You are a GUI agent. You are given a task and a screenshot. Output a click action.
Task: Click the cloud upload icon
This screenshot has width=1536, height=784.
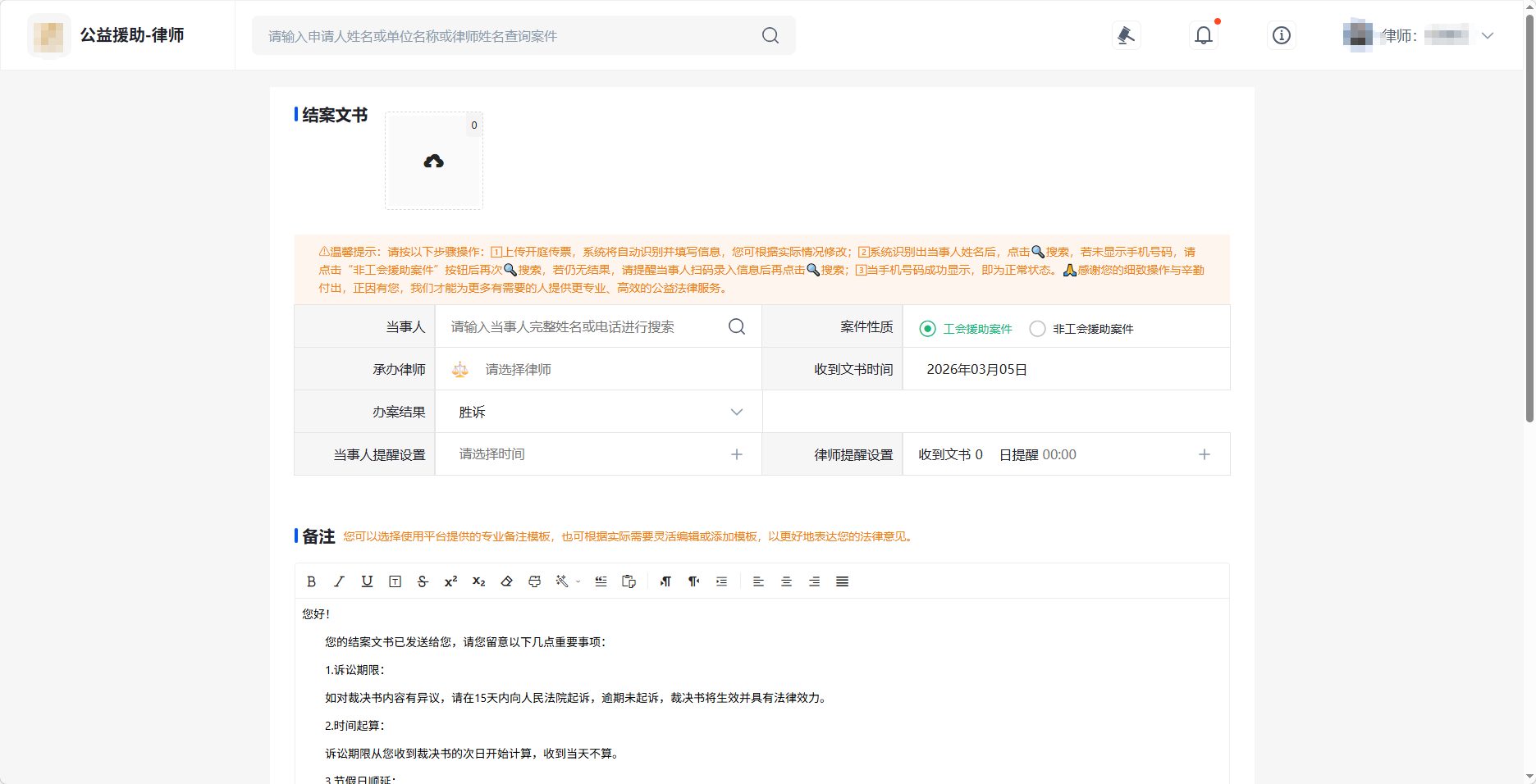click(x=433, y=162)
